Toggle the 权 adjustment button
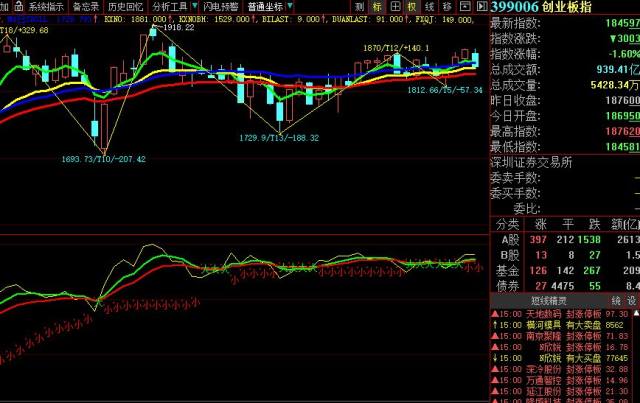 [x=412, y=6]
